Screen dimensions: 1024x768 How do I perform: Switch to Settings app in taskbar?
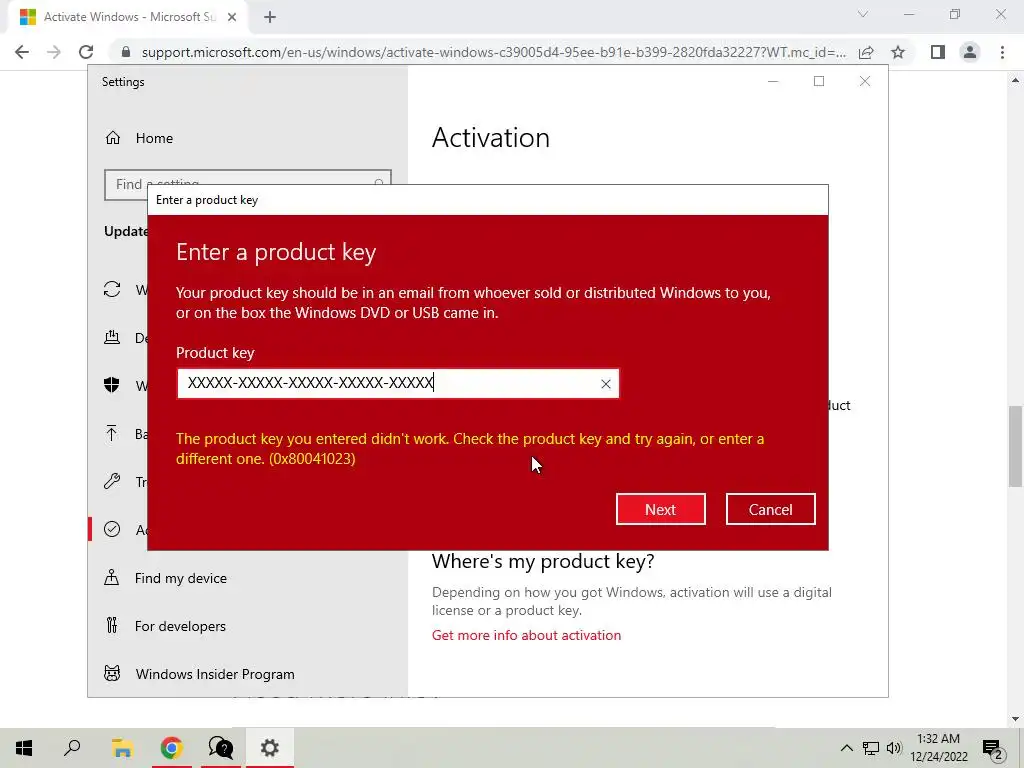(270, 748)
